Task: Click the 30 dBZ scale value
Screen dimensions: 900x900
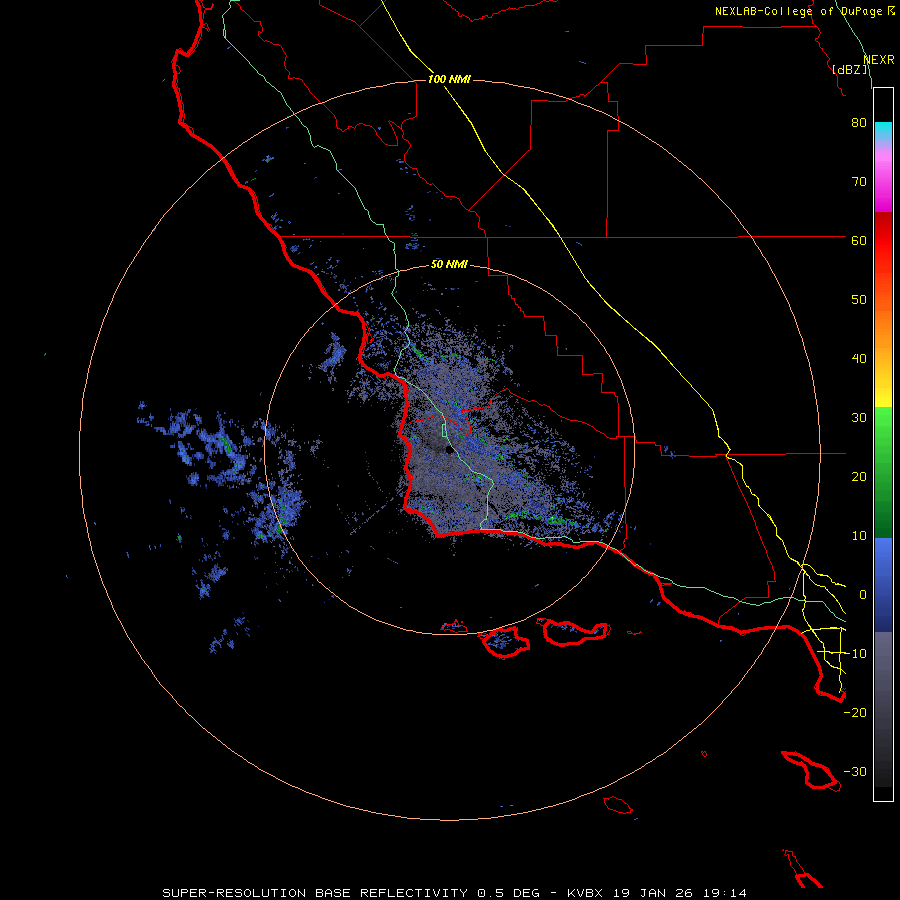Action: pyautogui.click(x=859, y=418)
